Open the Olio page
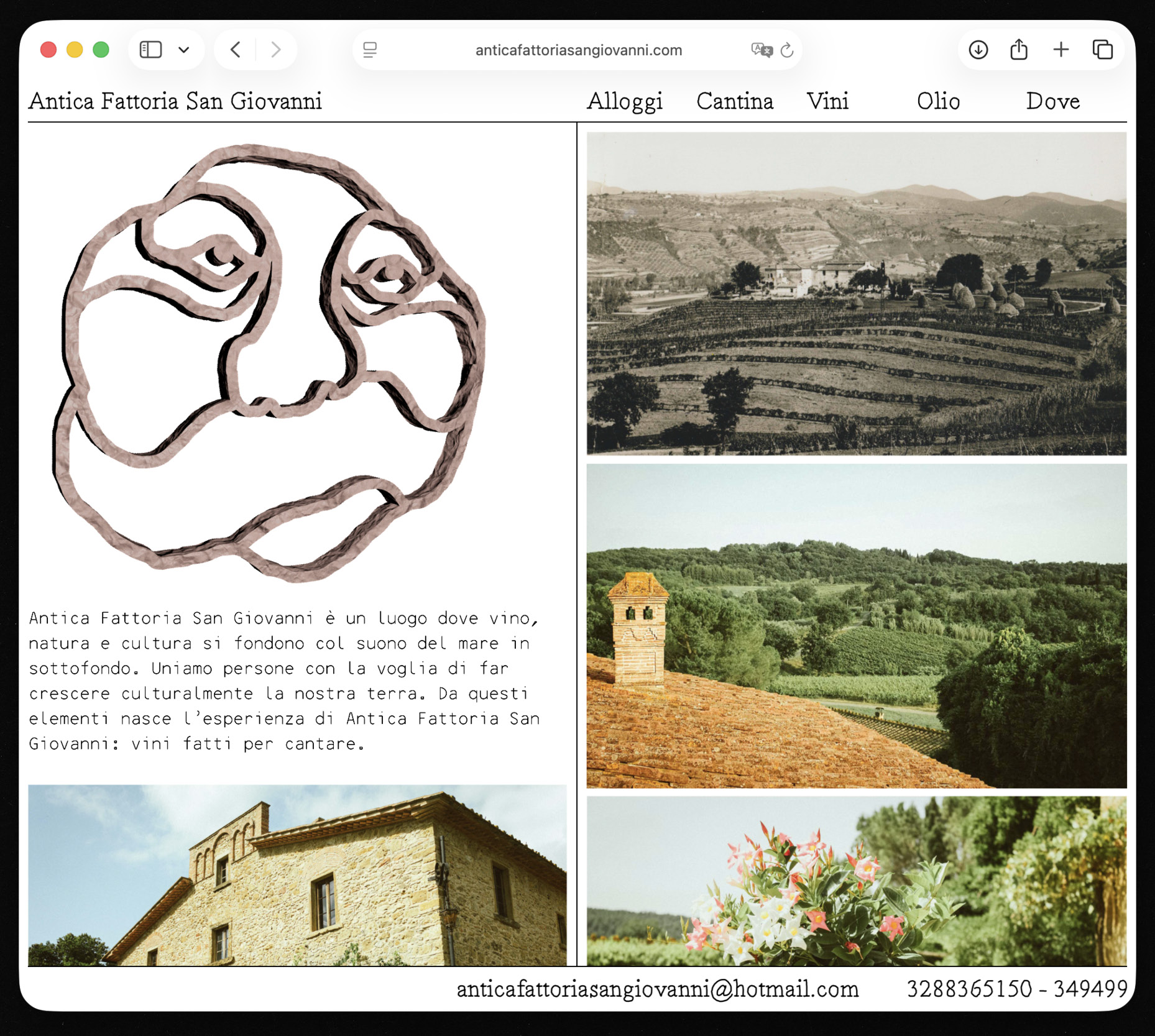Viewport: 1155px width, 1036px height. click(x=938, y=101)
